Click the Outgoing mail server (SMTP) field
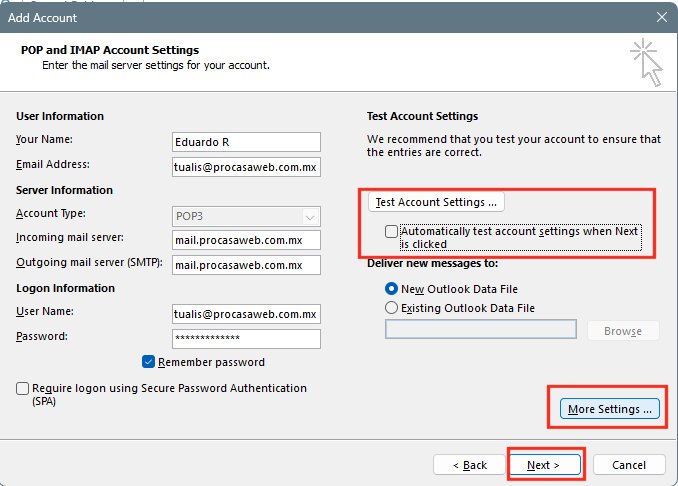 click(246, 265)
